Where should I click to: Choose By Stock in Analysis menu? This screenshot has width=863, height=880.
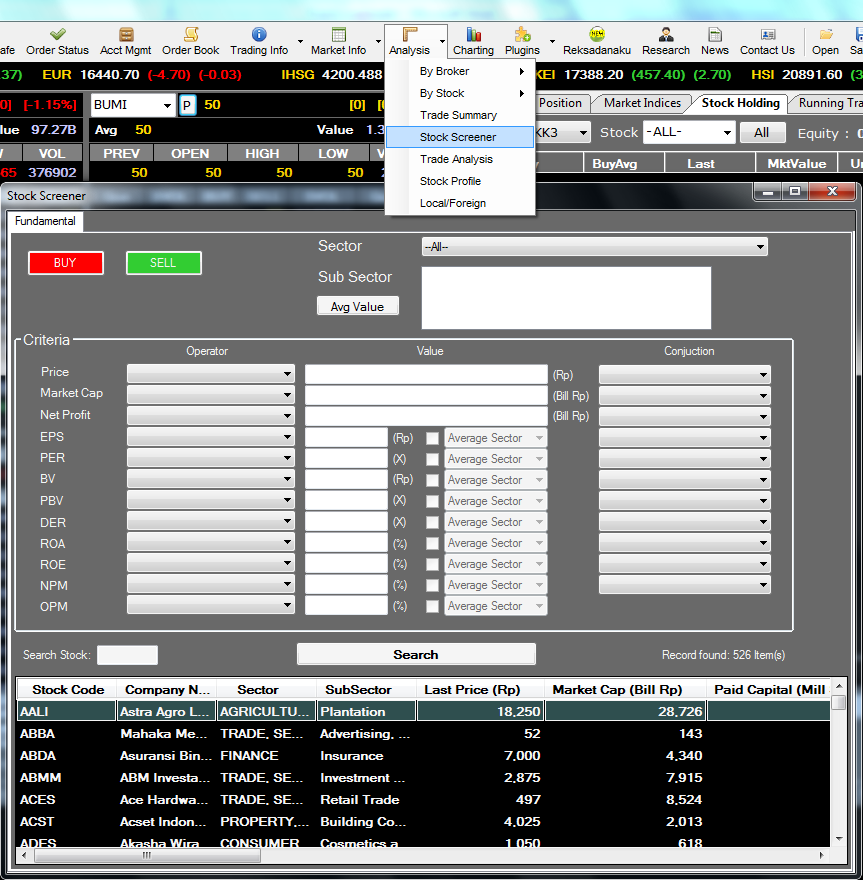pos(460,93)
